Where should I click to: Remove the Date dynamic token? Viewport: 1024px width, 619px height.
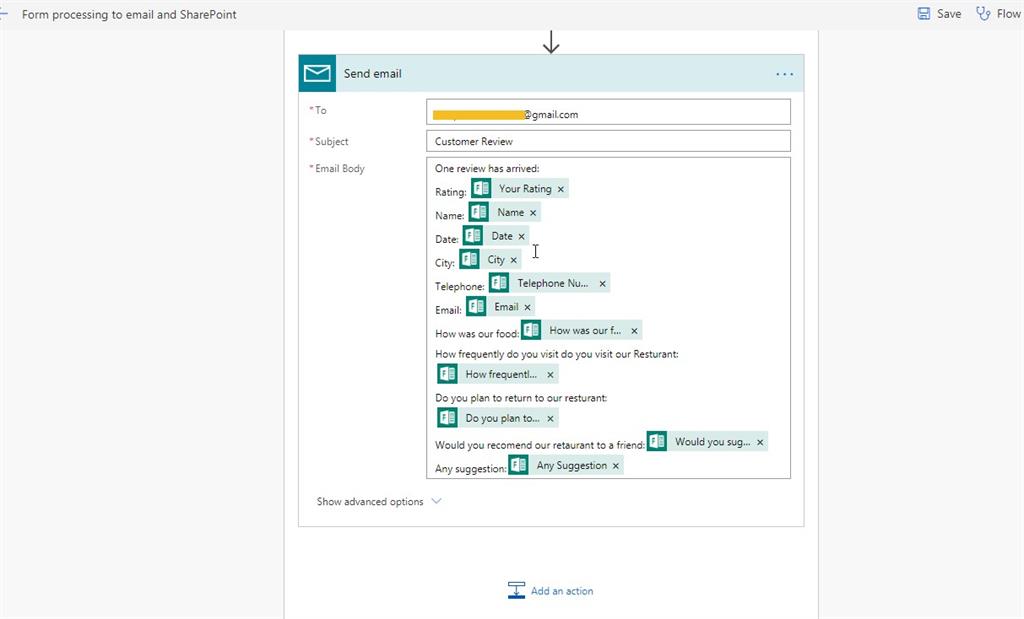coord(521,237)
